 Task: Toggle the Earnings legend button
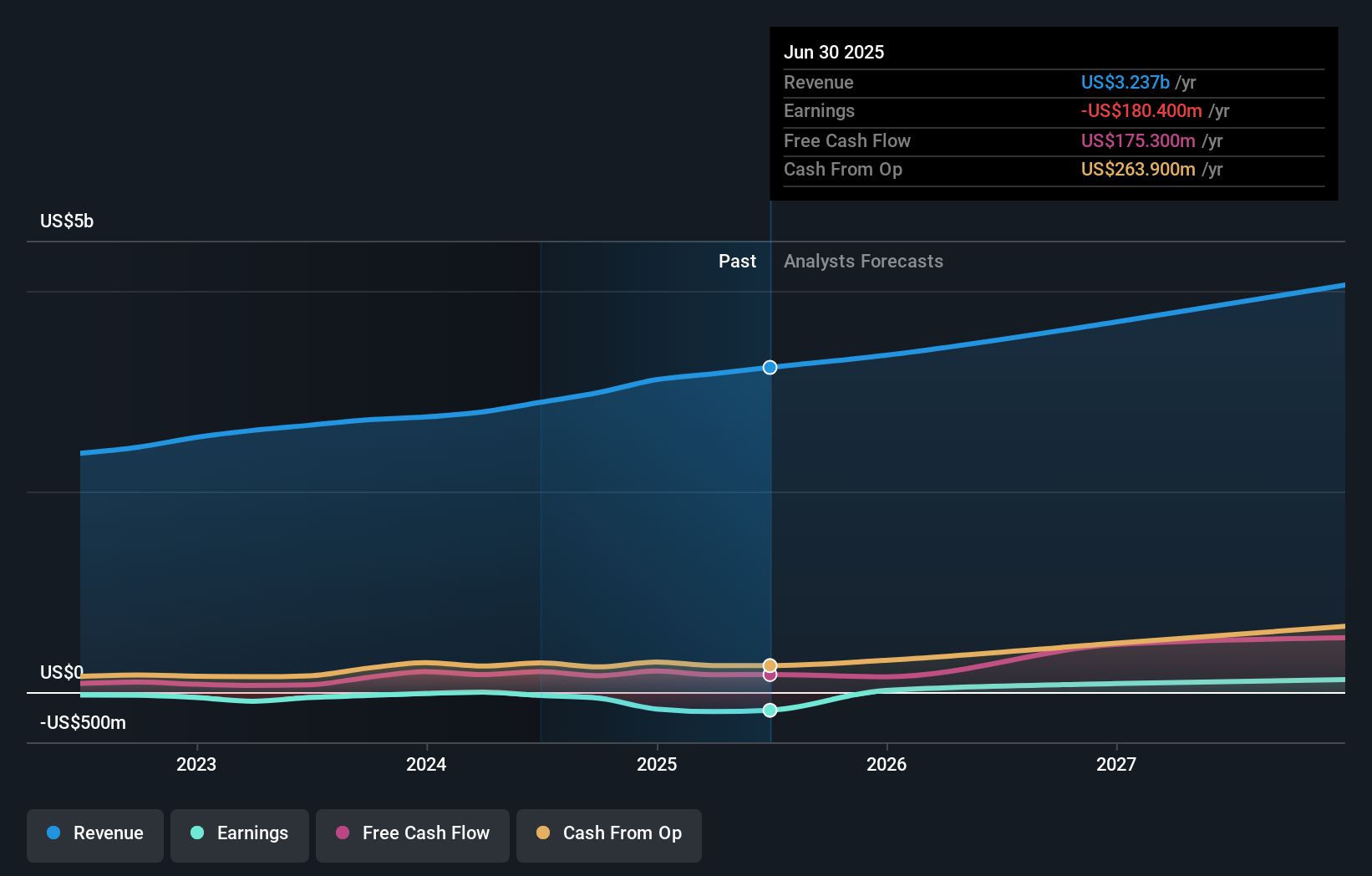(x=240, y=835)
